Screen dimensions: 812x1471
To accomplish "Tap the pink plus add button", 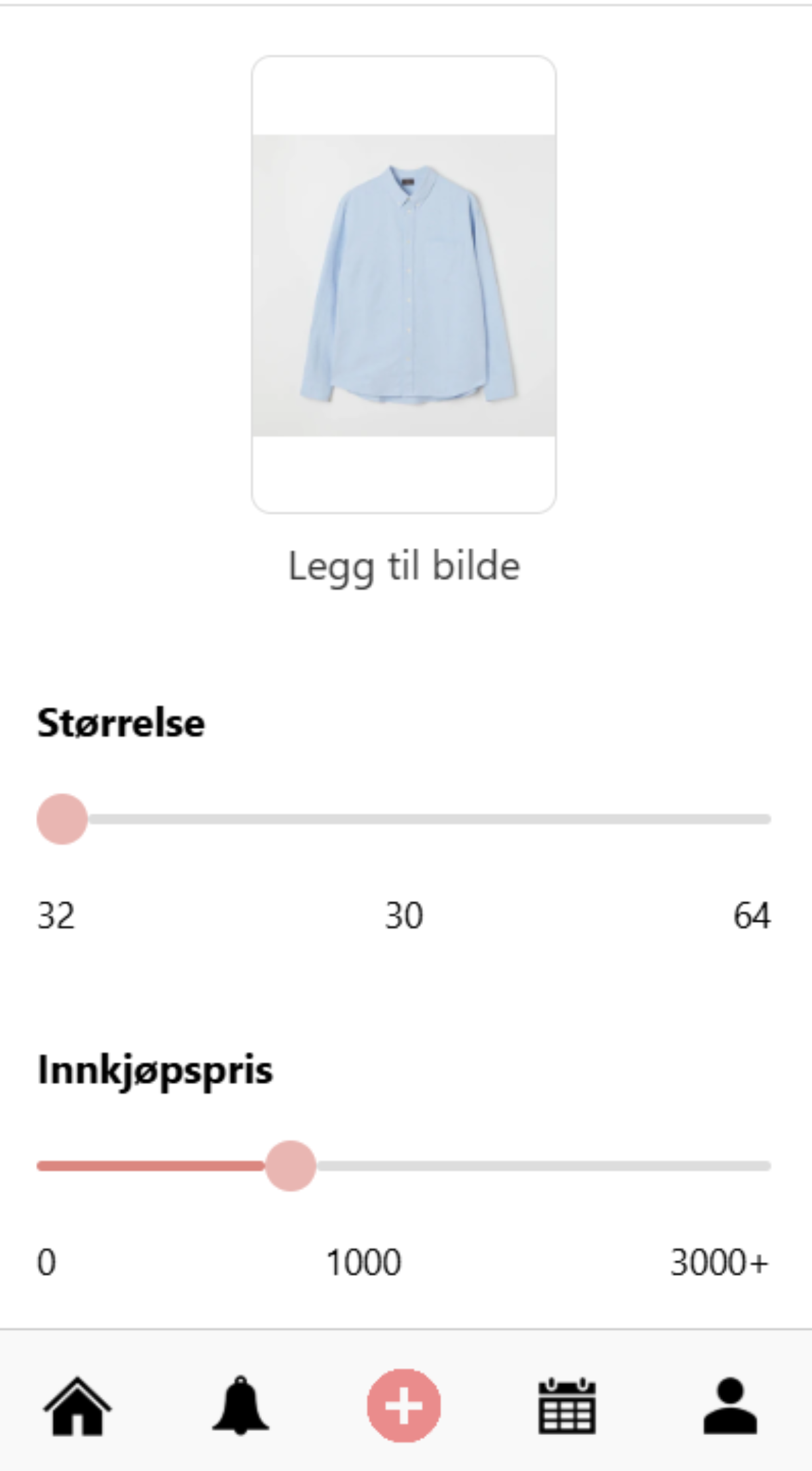I will 403,1406.
